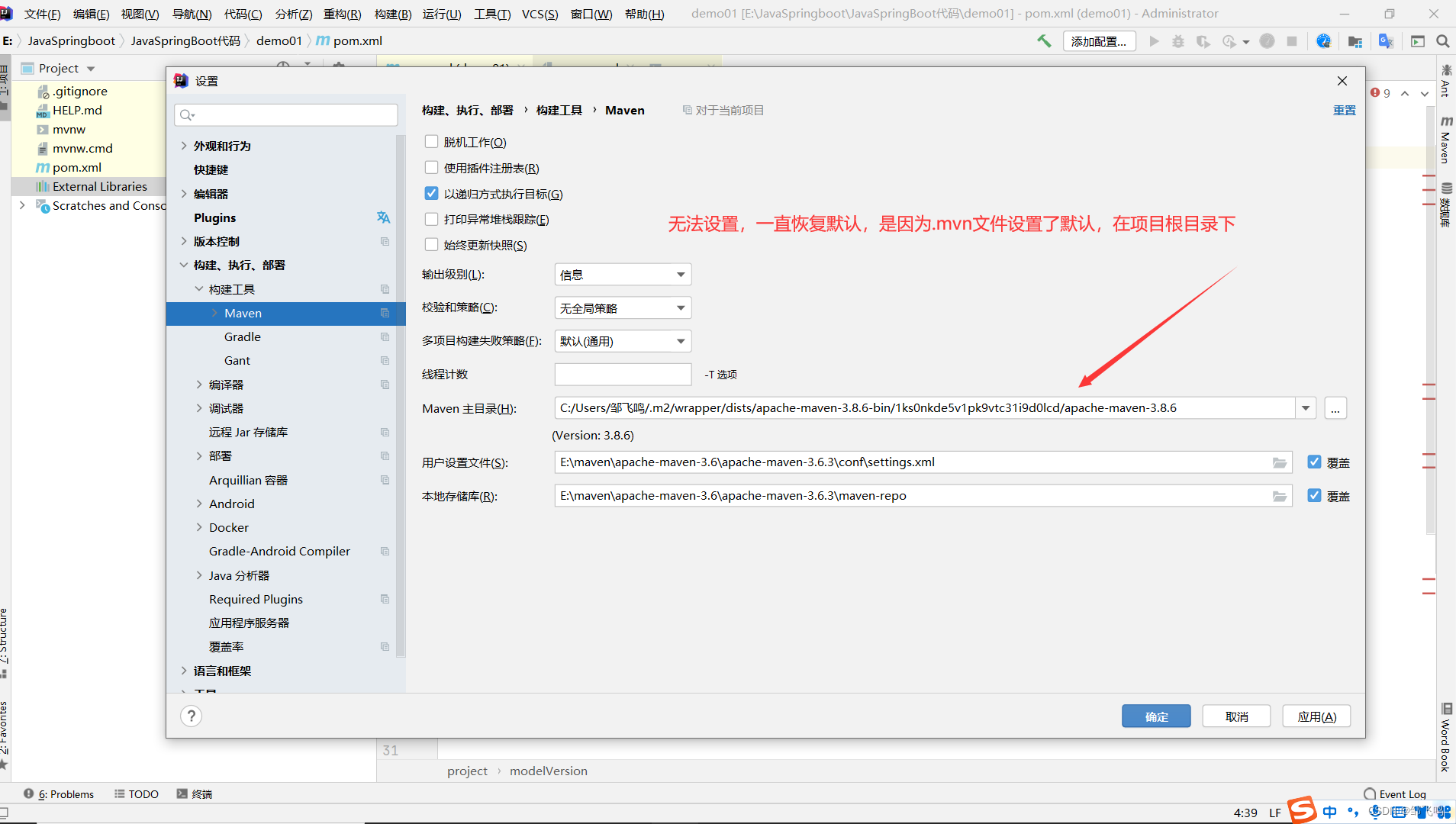1456x824 pixels.
Task: Open TODO tool window tab
Action: click(x=137, y=793)
